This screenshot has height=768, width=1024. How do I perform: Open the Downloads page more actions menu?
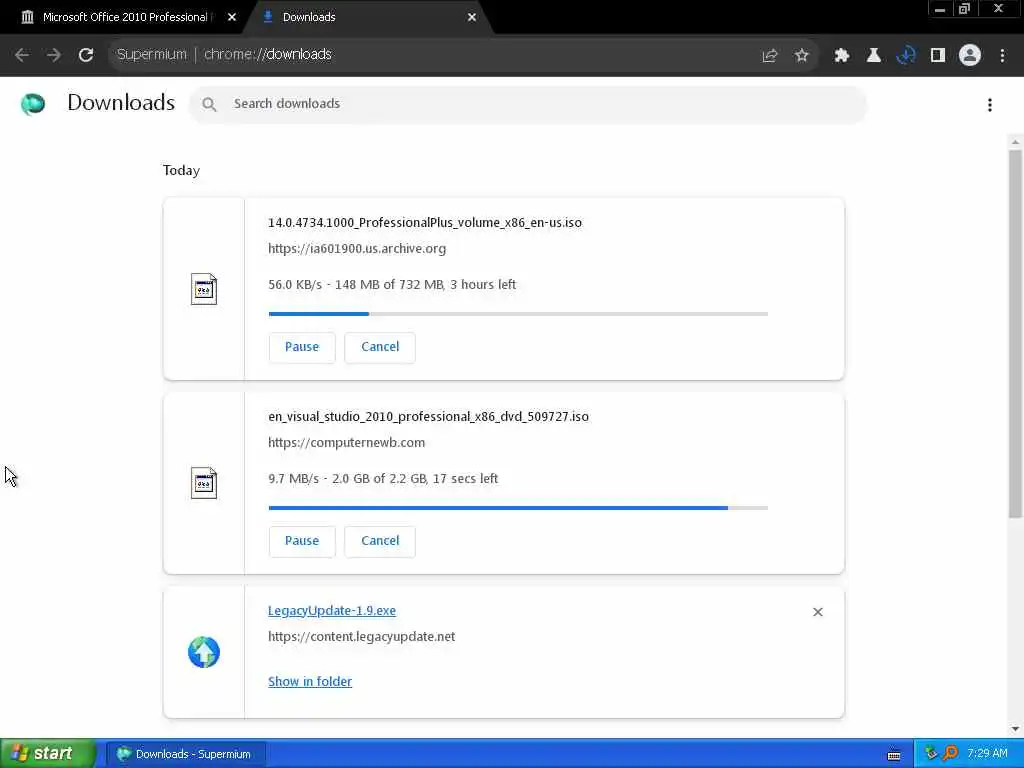[x=990, y=105]
